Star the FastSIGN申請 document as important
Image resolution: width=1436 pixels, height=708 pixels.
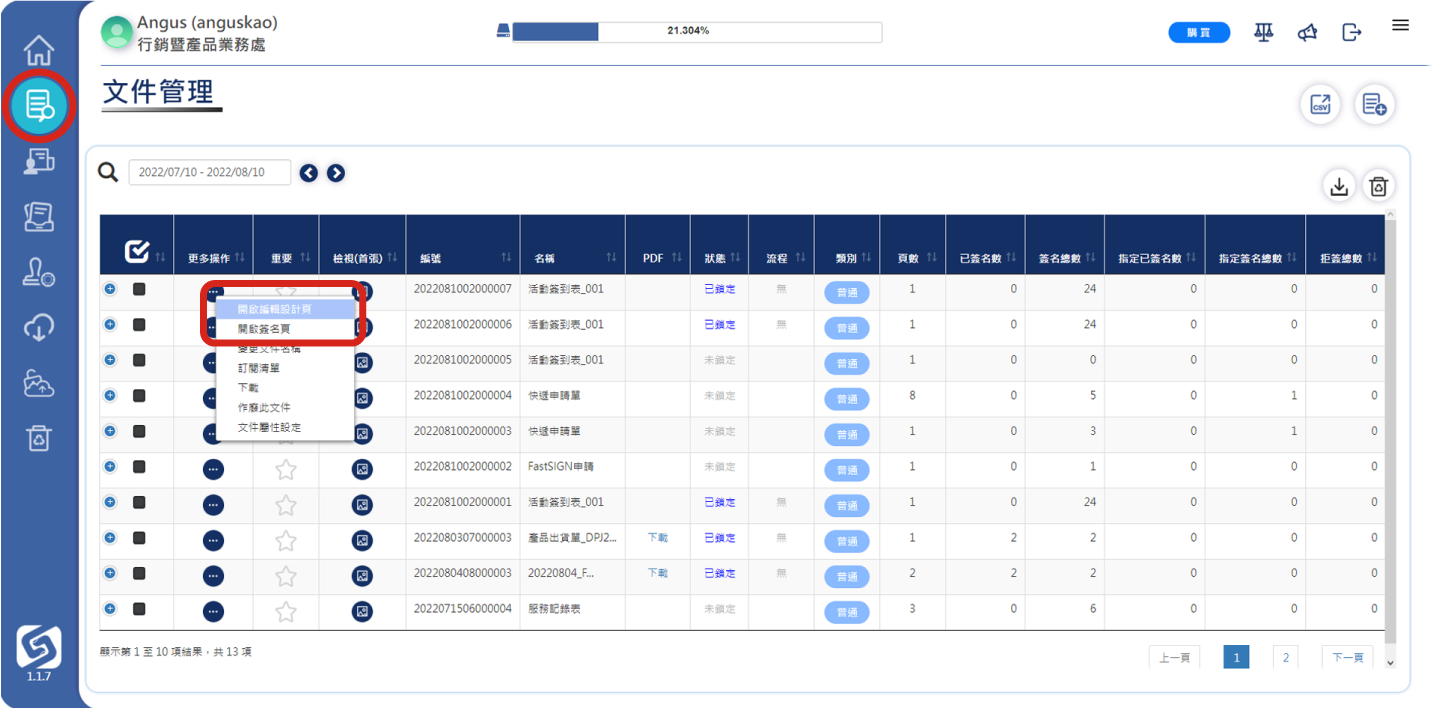coord(286,469)
